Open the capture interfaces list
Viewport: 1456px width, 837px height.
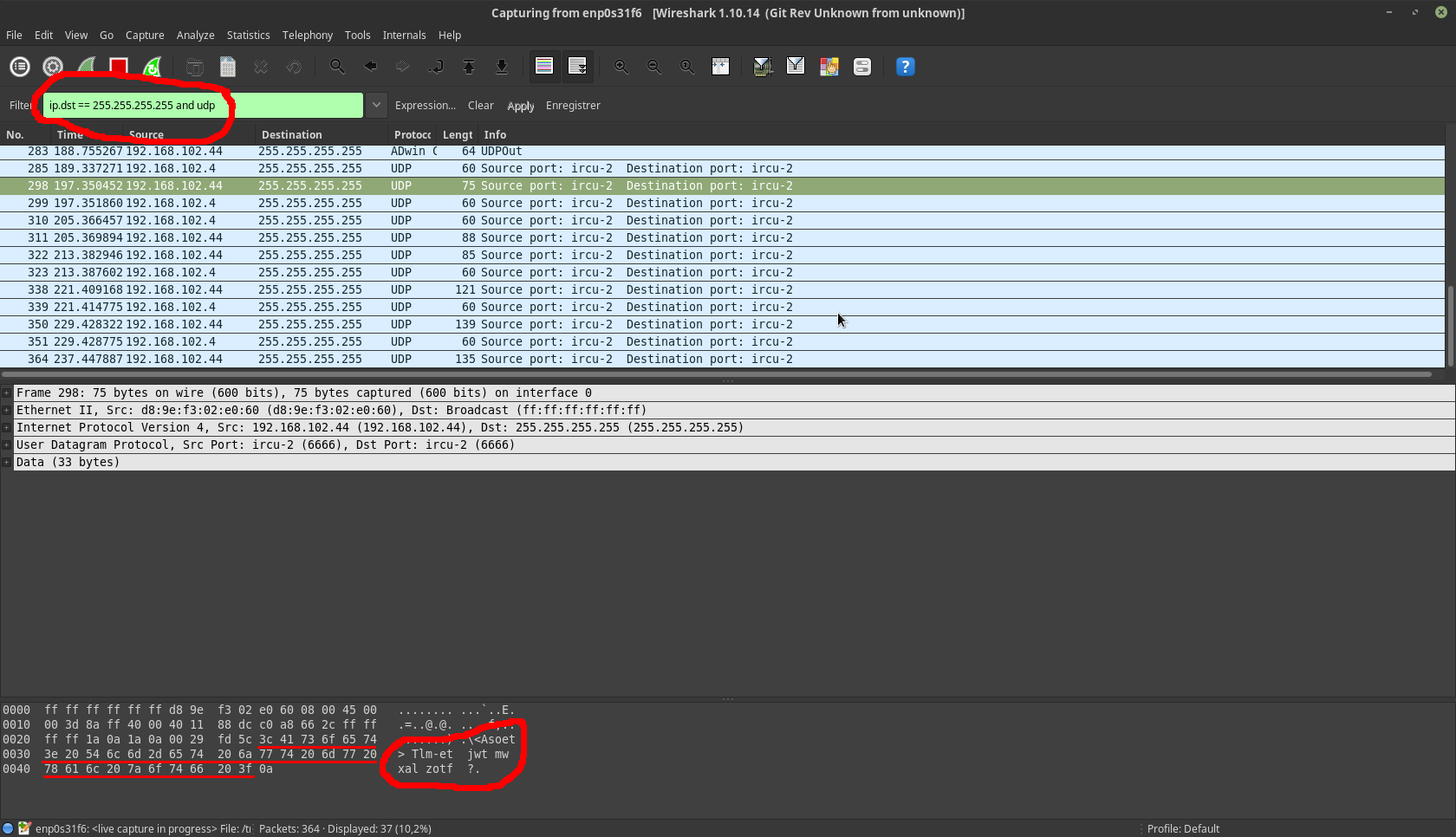click(20, 67)
